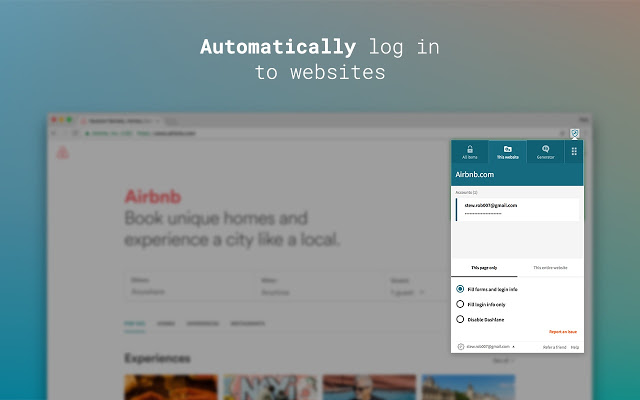Click the Dashlane extension icon in browser toolbar

[x=575, y=133]
